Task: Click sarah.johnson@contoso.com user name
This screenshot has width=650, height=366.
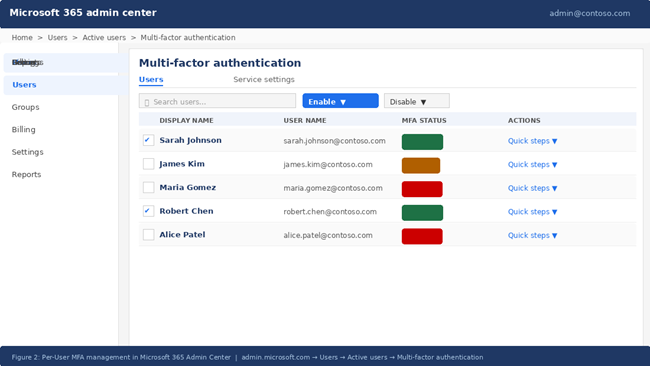Action: click(335, 141)
